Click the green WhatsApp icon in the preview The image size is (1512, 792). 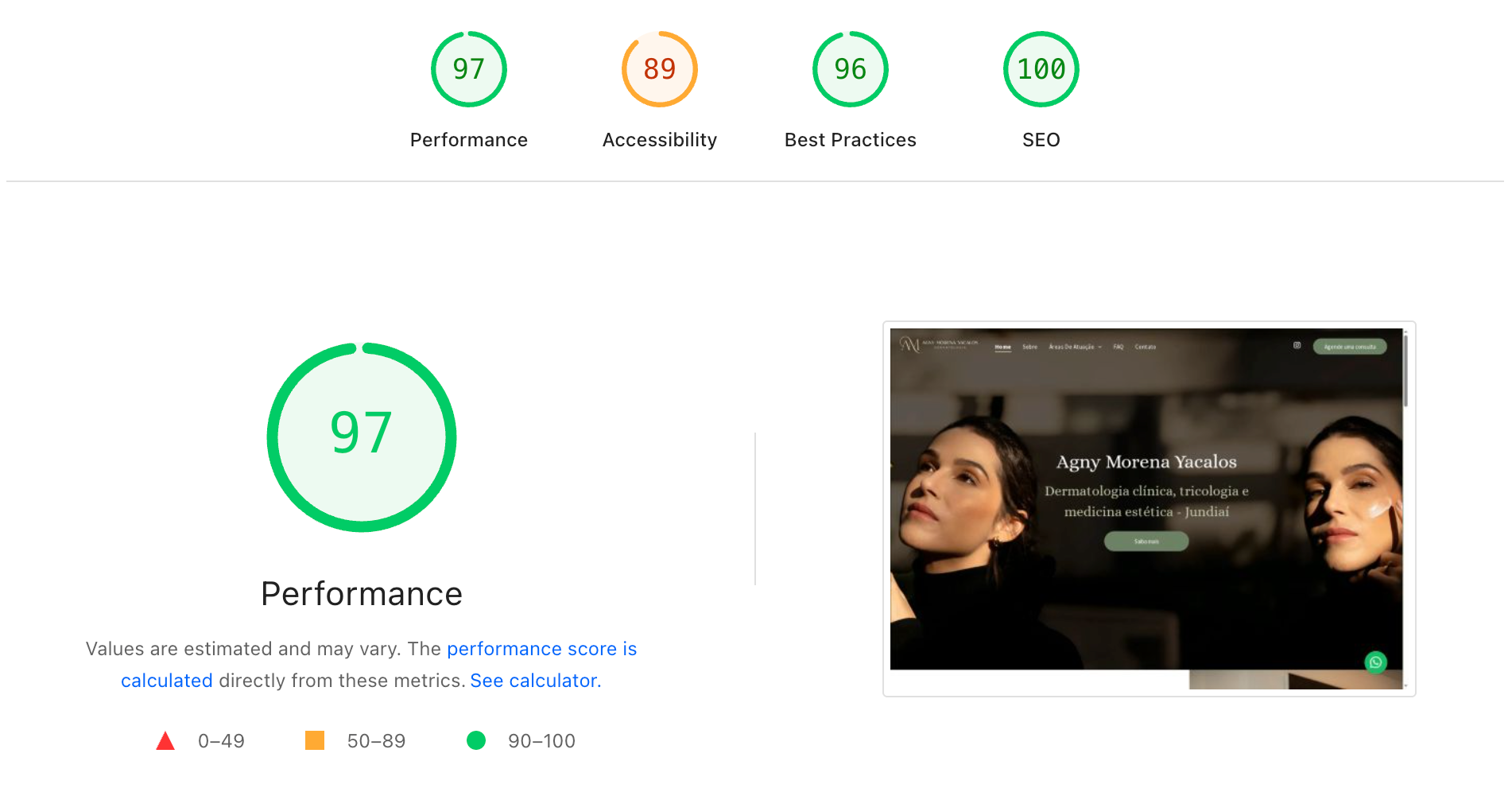(x=1375, y=661)
